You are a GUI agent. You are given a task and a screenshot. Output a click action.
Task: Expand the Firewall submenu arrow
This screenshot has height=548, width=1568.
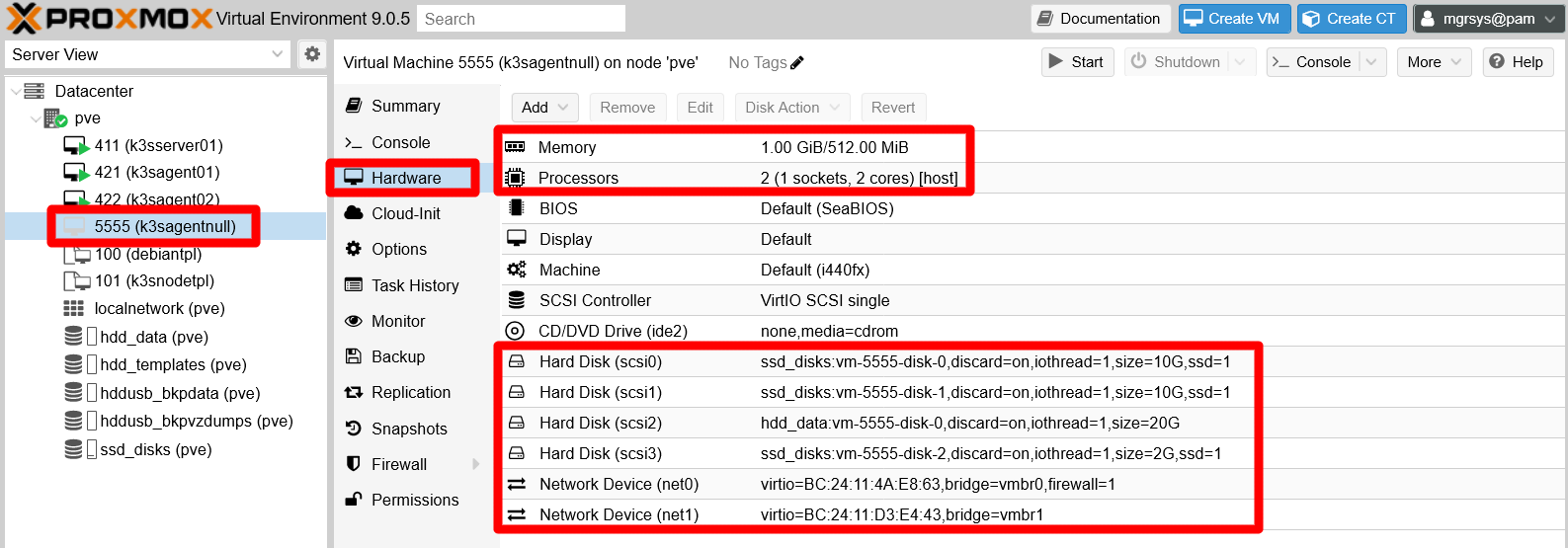click(476, 464)
